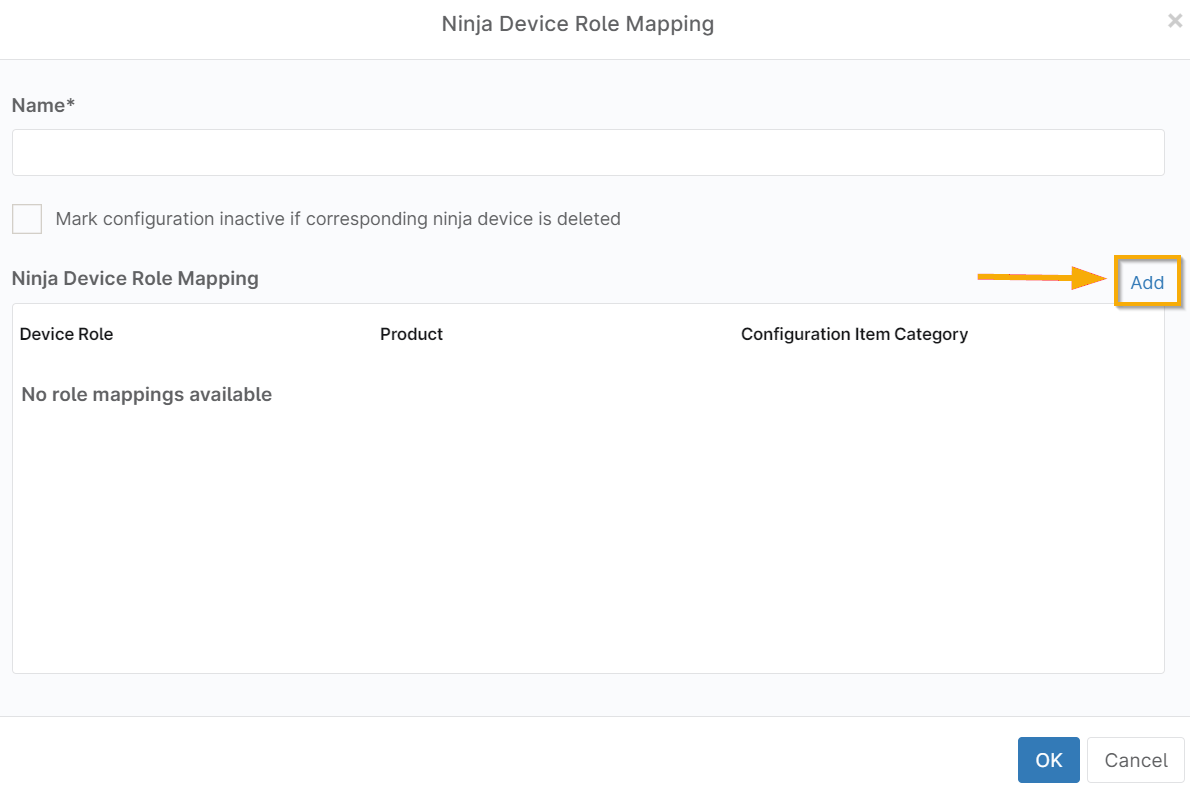Image resolution: width=1190 pixels, height=788 pixels.
Task: Click the word 'deleted' in the checkbox label
Action: 589,219
